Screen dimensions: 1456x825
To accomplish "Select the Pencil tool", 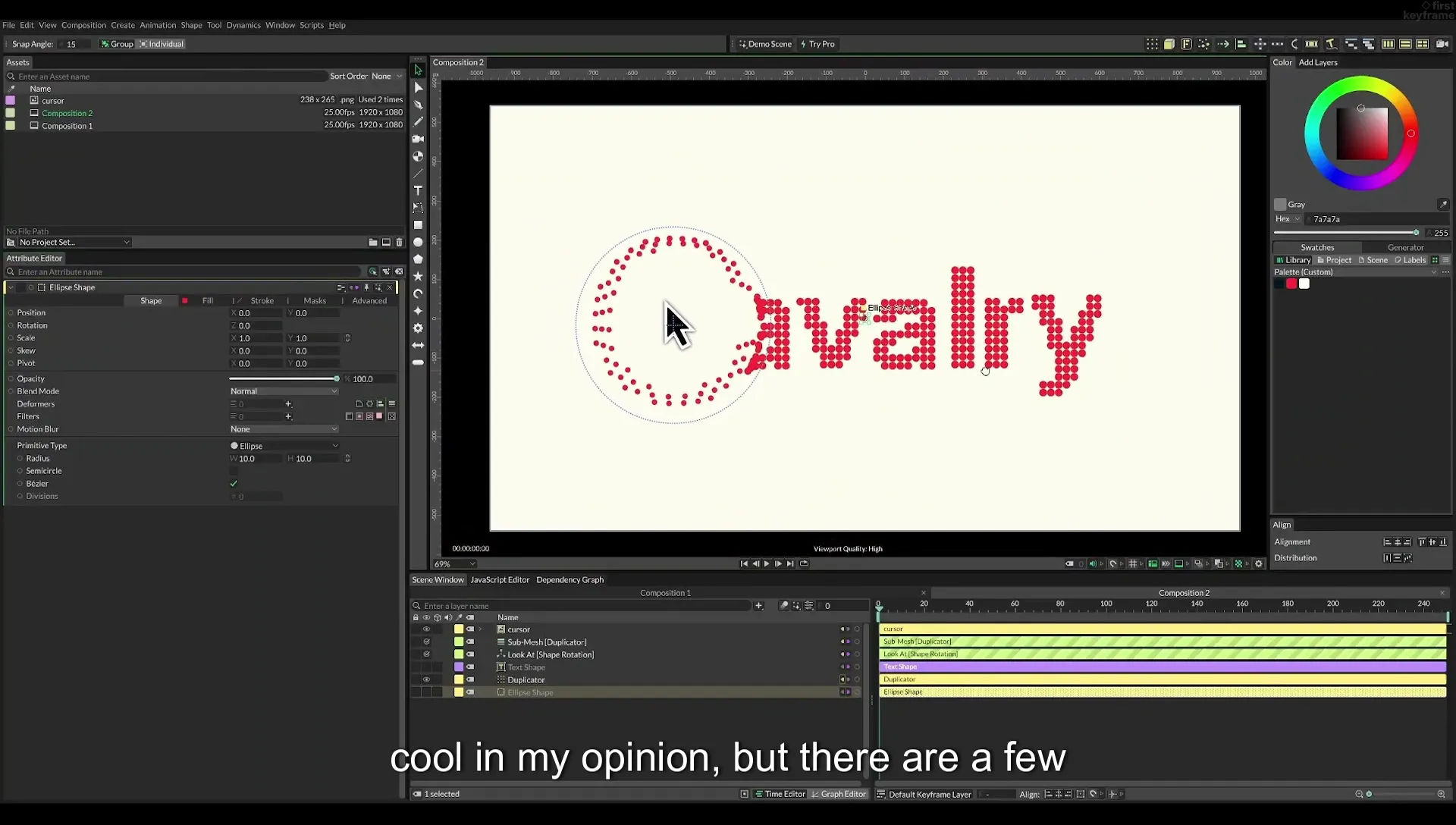I will coord(418,121).
